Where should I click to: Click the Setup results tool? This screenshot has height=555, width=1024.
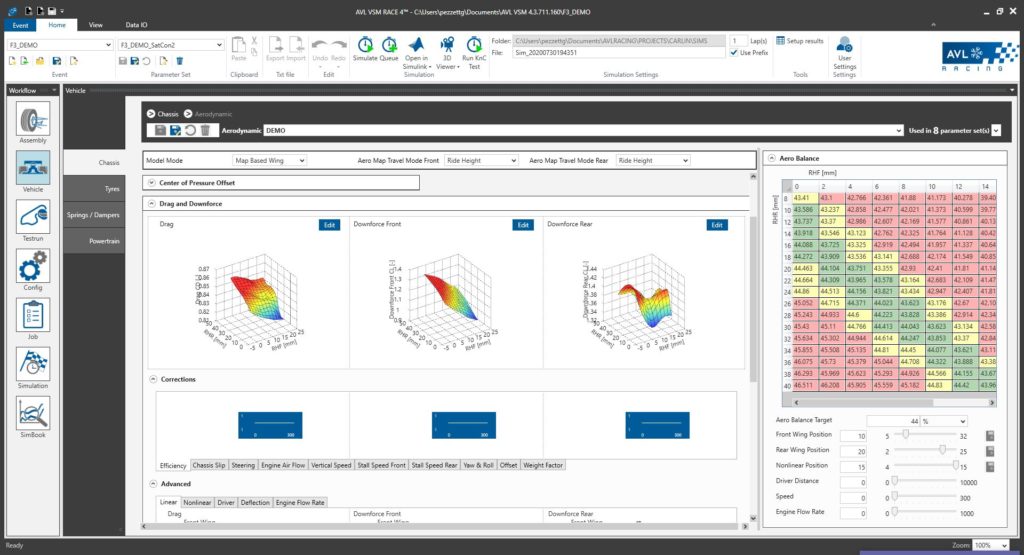tap(799, 40)
